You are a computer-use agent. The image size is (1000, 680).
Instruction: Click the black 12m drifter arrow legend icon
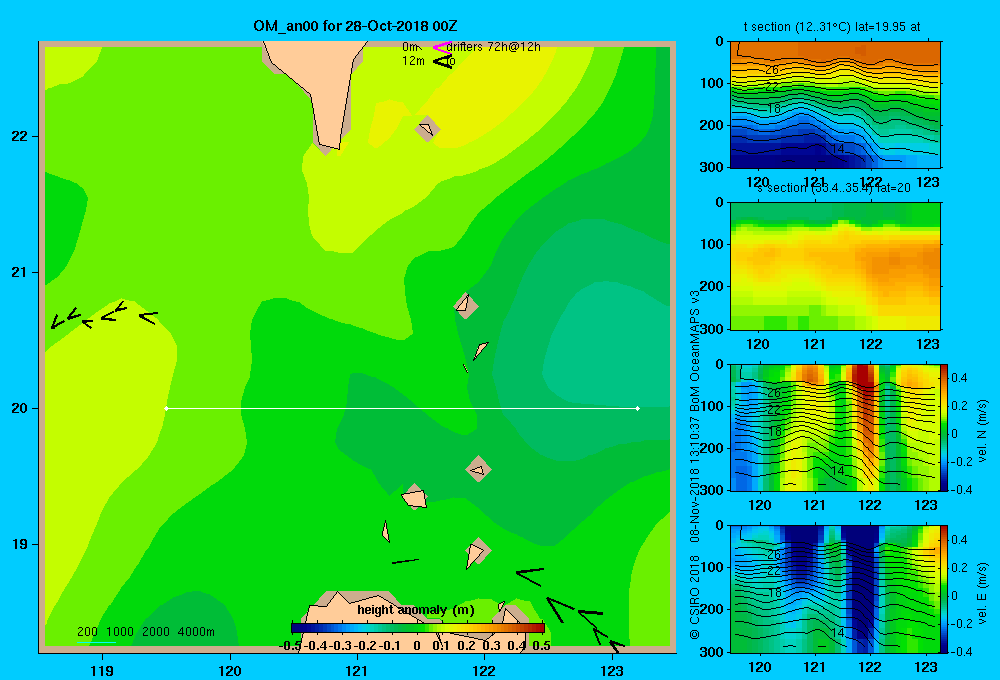[x=443, y=61]
